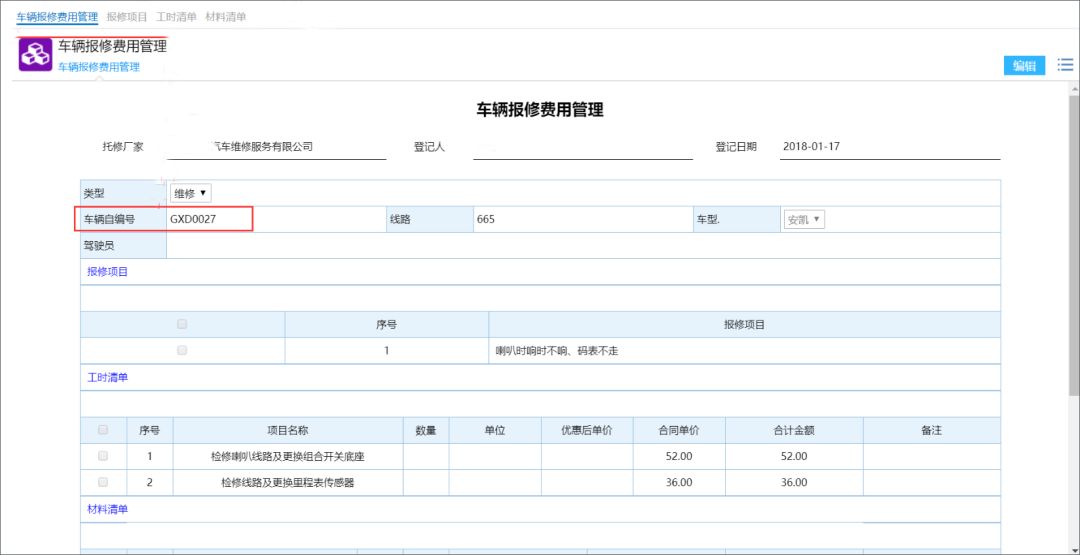Click the 备注 column header
The image size is (1080, 555).
pyautogui.click(x=931, y=430)
